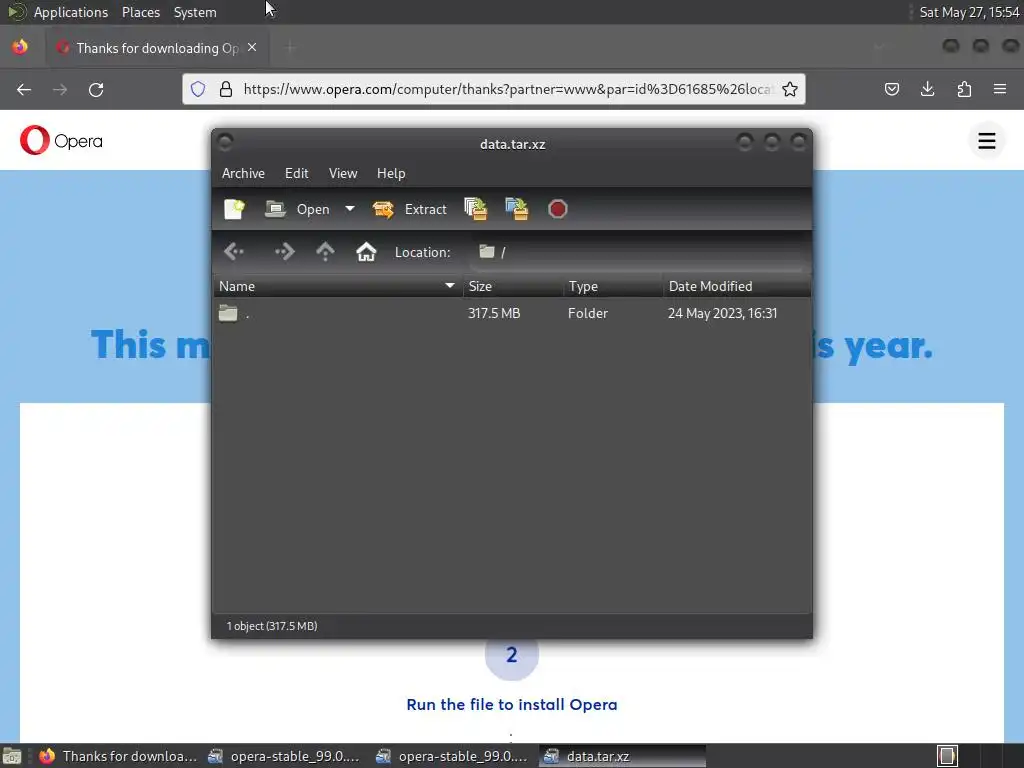Open the Firefox extensions icon
Image resolution: width=1024 pixels, height=768 pixels.
(x=964, y=89)
